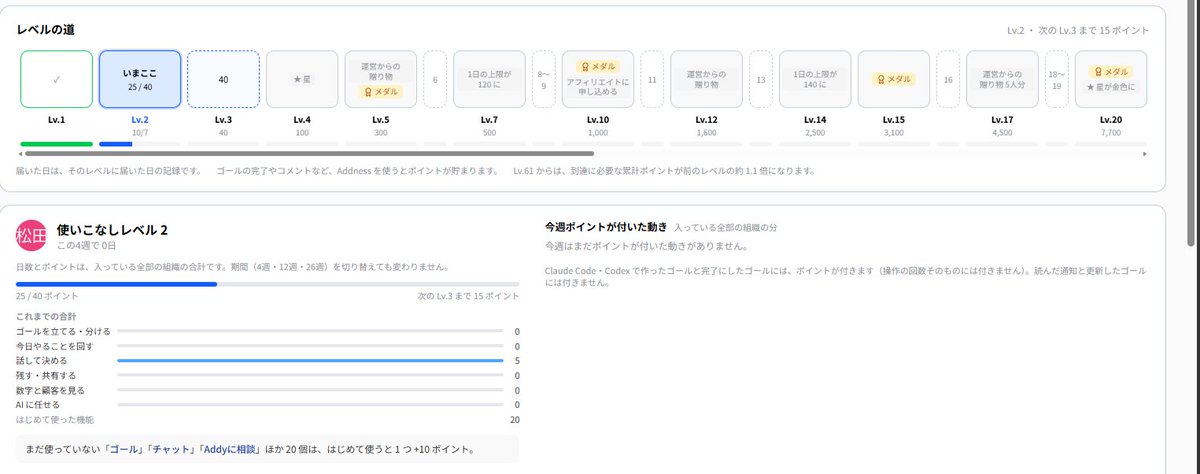The height and width of the screenshot is (474, 1200).
Task: Click the Lv.12 label
Action: point(706,119)
